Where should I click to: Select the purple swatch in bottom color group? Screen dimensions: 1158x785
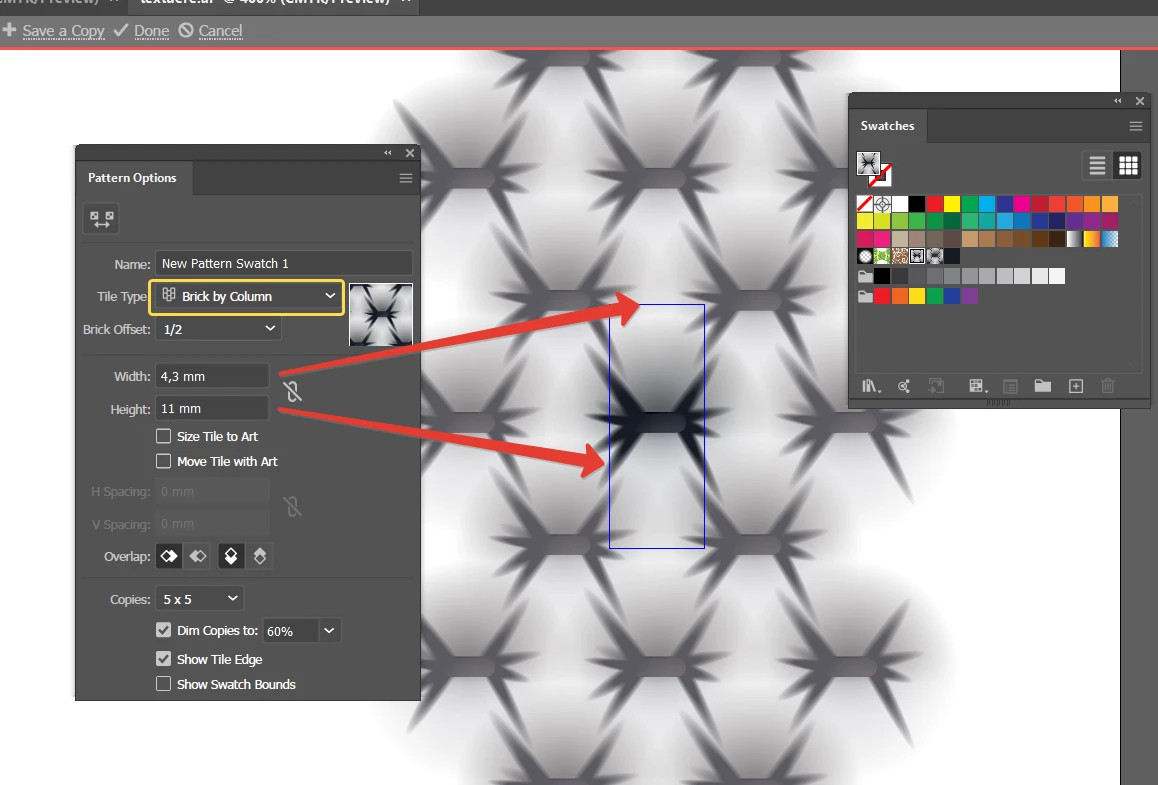970,296
